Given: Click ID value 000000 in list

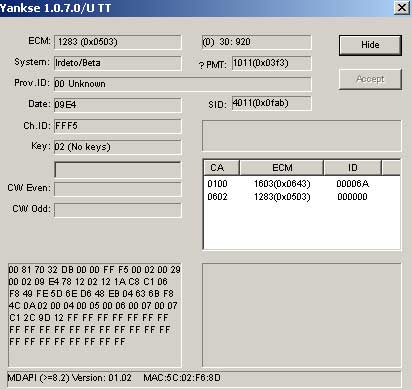Looking at the screenshot, I should click(x=352, y=197).
